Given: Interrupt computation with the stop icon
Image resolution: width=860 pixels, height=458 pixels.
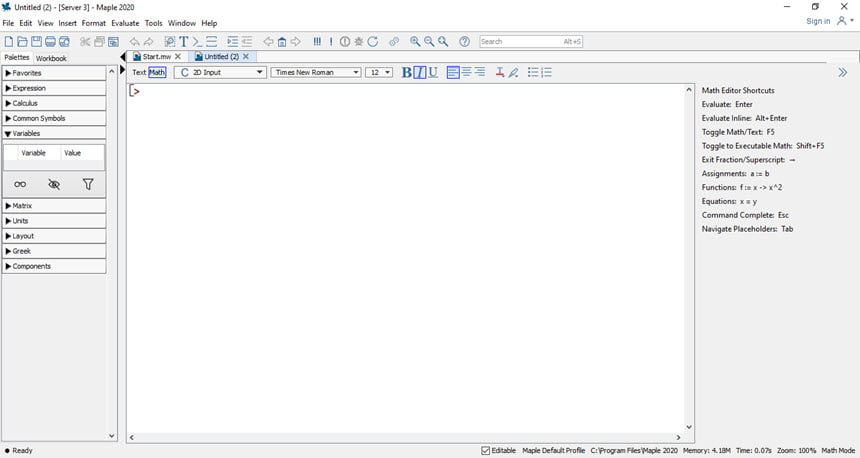Looking at the screenshot, I should point(345,42).
